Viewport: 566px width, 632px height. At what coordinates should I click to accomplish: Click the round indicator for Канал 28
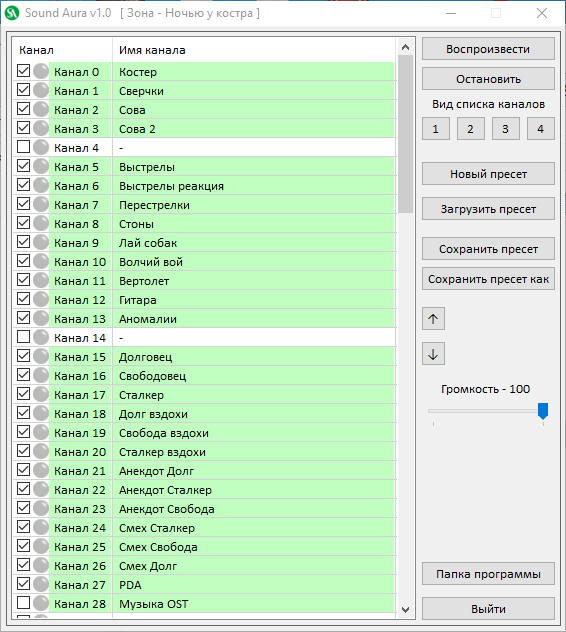pyautogui.click(x=41, y=603)
